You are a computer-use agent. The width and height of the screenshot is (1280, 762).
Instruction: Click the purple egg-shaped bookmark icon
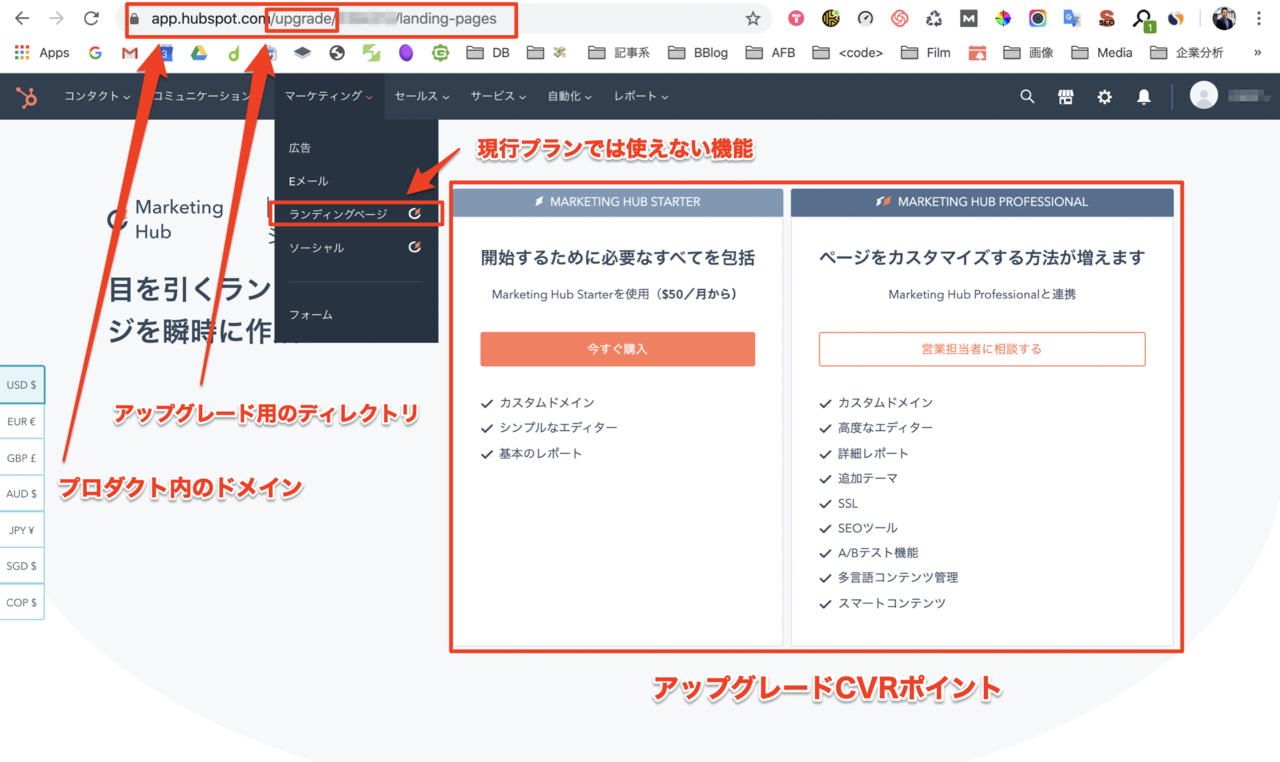[x=405, y=53]
